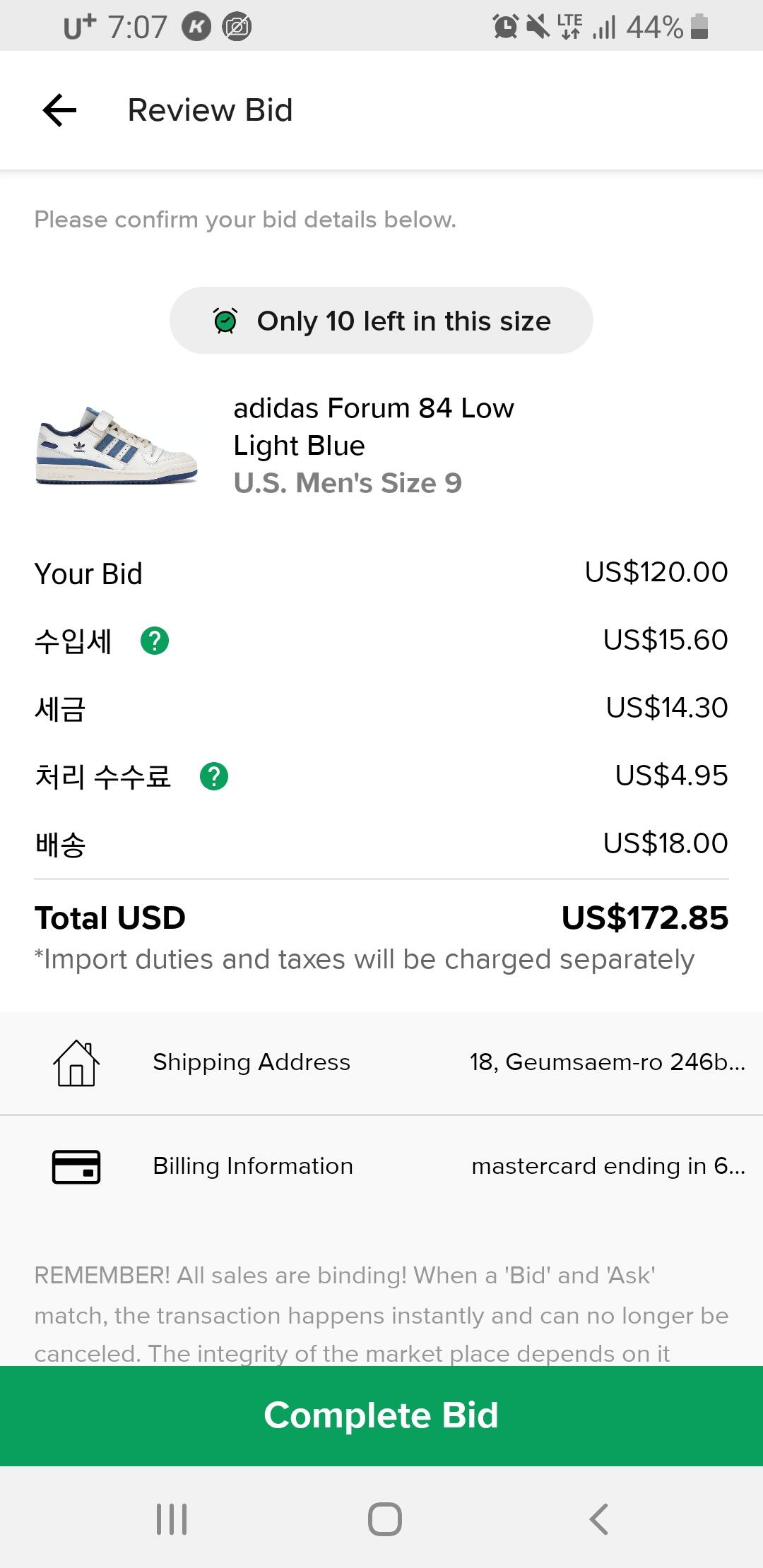The width and height of the screenshot is (763, 1568).
Task: Tap the back arrow beside Review Bid
Action: click(x=59, y=110)
